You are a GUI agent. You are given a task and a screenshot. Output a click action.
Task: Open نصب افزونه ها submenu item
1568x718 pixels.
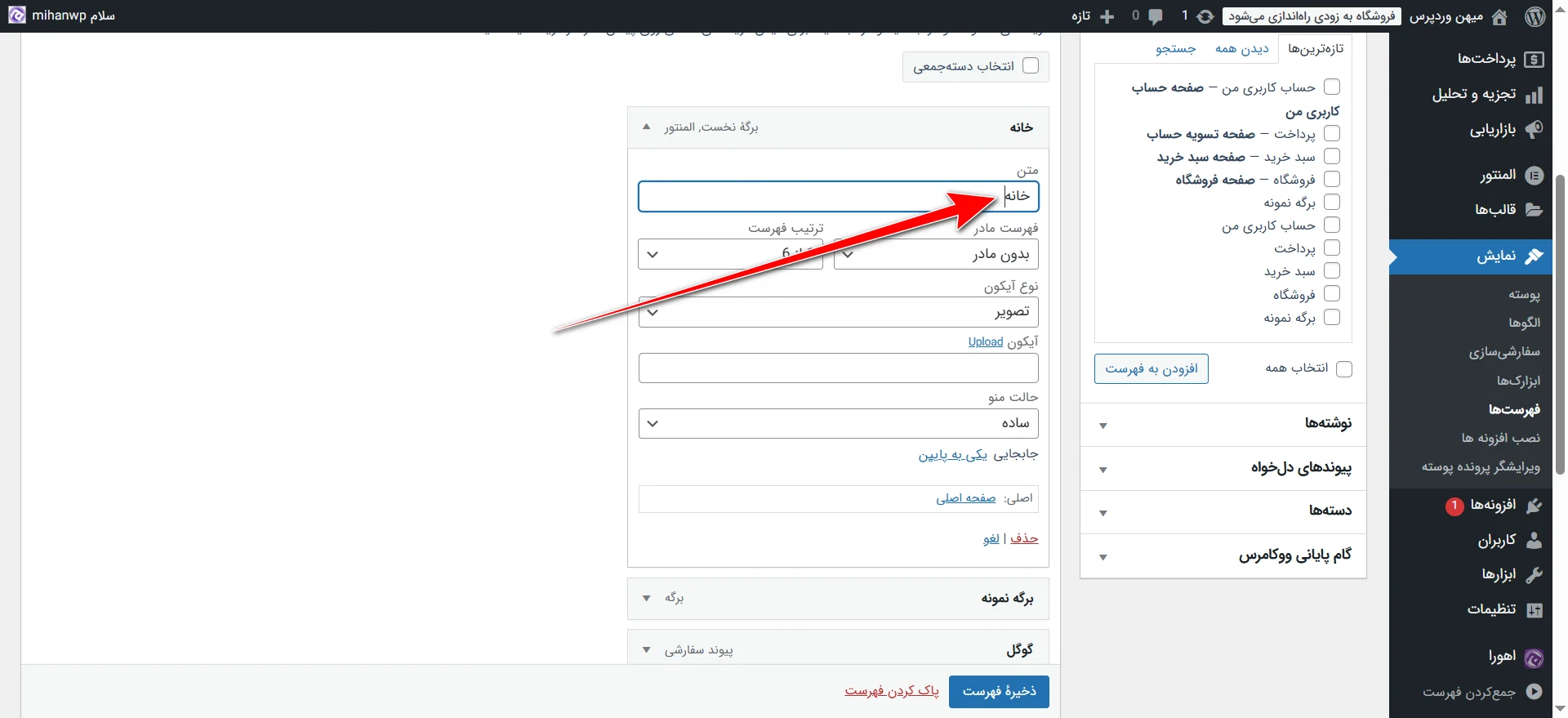[1501, 439]
